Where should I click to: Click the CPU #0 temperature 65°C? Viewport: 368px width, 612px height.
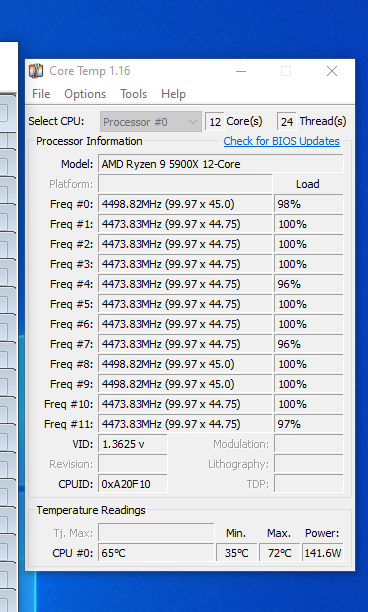[x=156, y=553]
